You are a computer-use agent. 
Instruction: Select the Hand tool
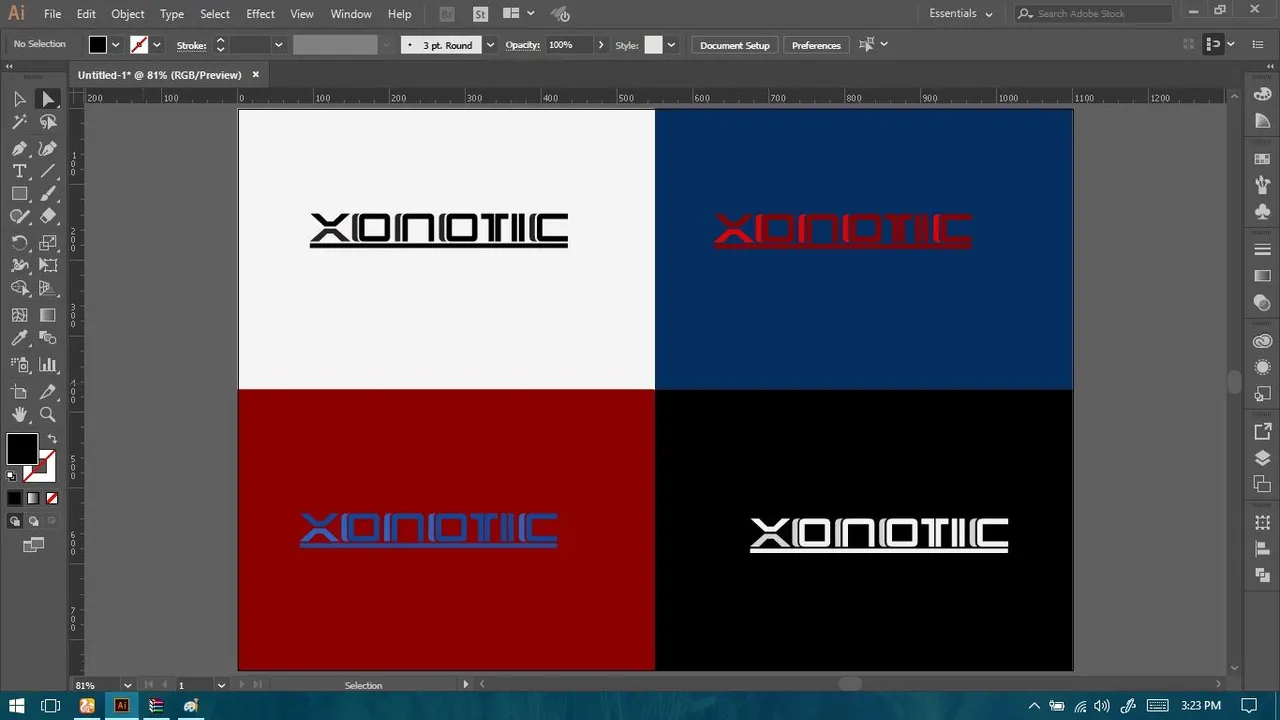click(19, 415)
